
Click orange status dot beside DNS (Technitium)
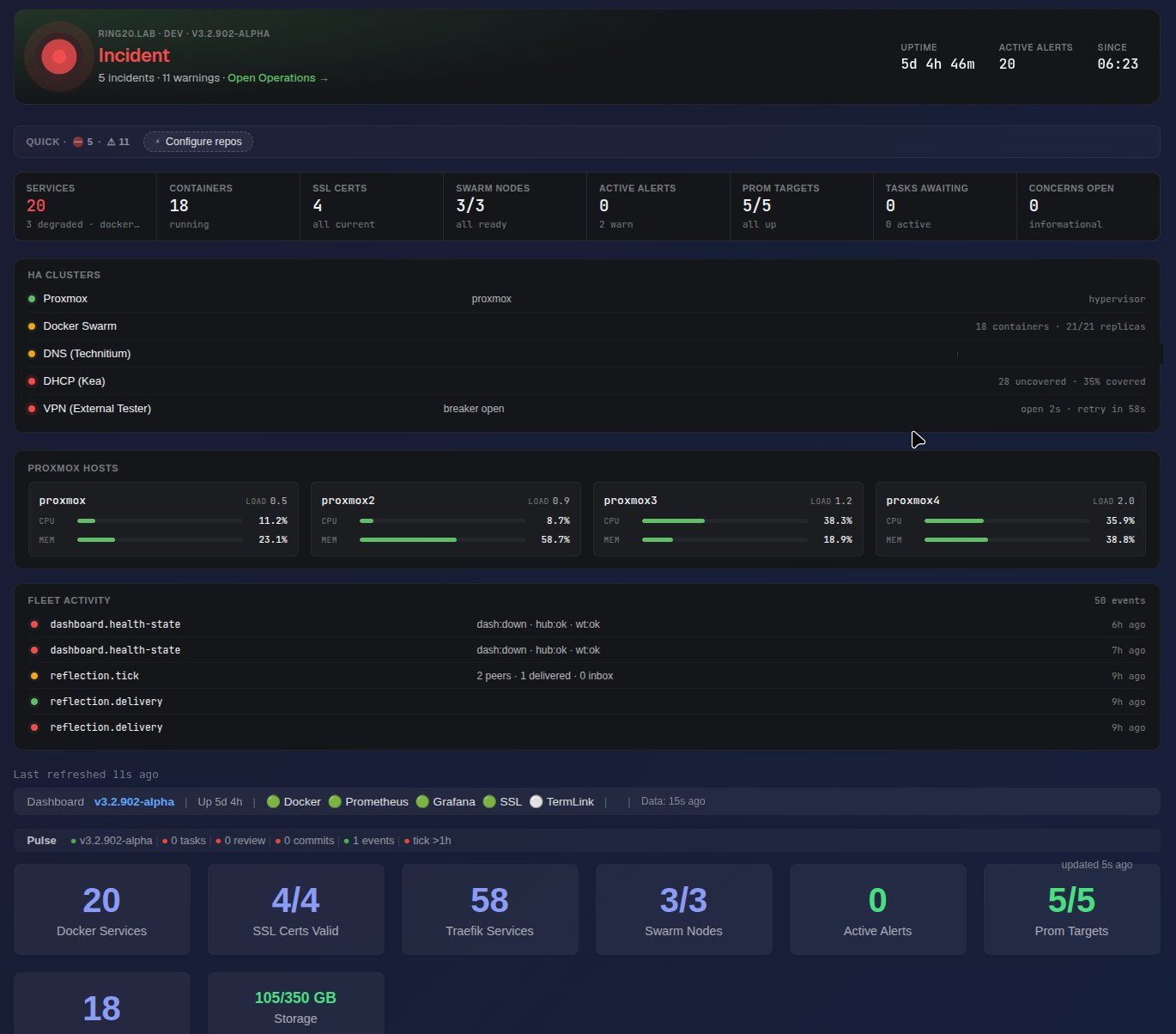32,354
